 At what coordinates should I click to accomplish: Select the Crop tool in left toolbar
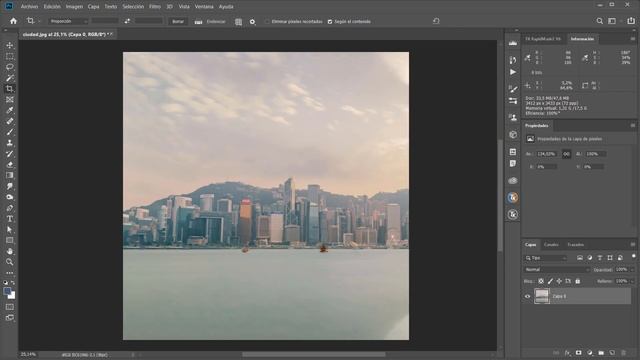(x=10, y=89)
